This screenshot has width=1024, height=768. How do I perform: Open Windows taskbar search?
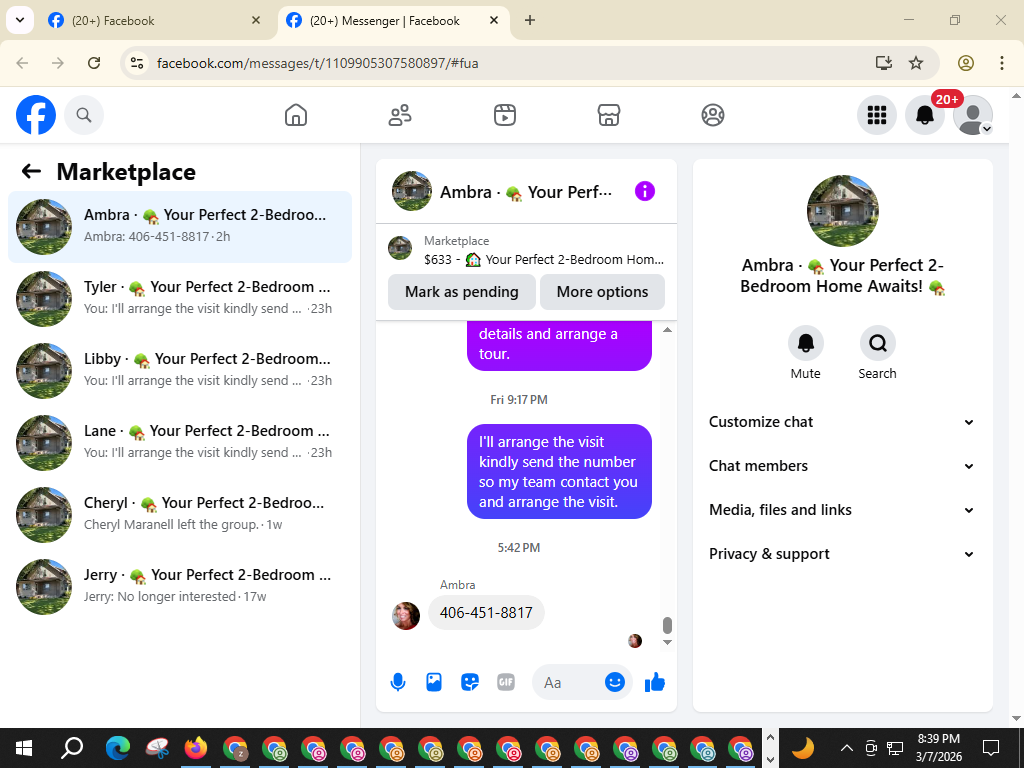pos(72,748)
